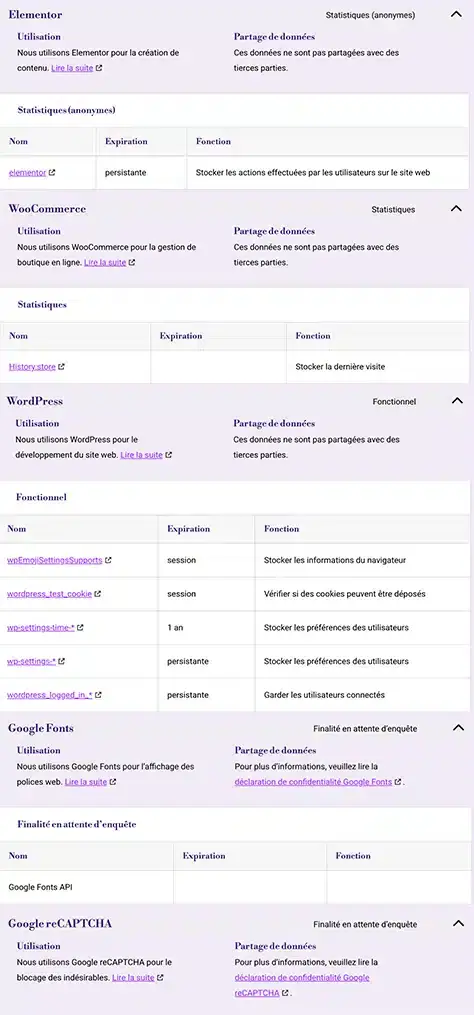Click Lire la suite under WooCommerce
The image size is (474, 1015).
pyautogui.click(x=105, y=263)
